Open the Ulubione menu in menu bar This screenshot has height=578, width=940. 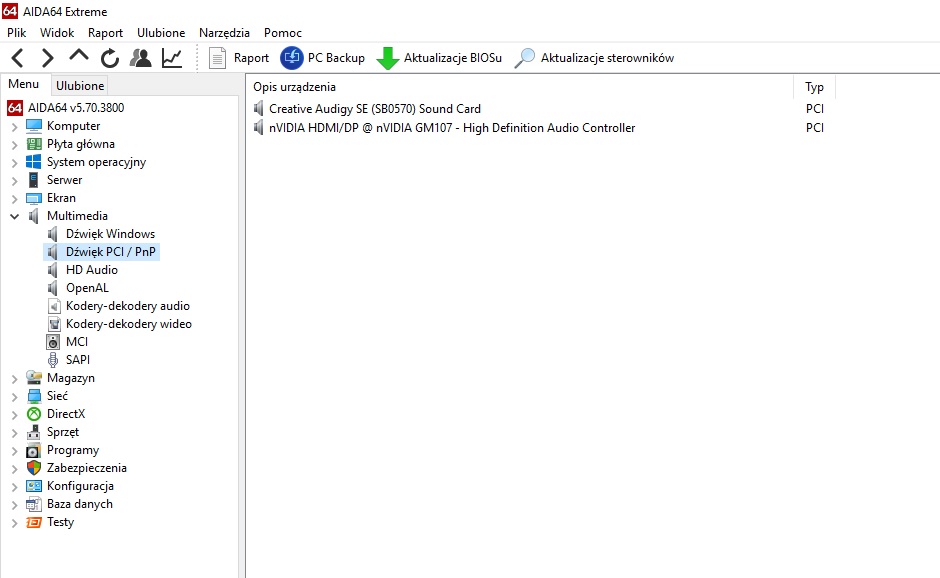click(x=161, y=33)
